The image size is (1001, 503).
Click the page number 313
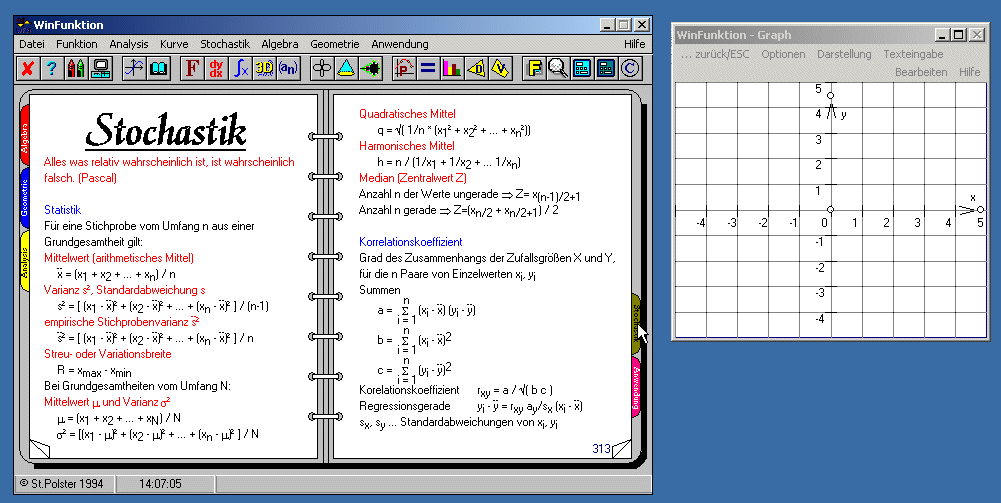pyautogui.click(x=601, y=449)
